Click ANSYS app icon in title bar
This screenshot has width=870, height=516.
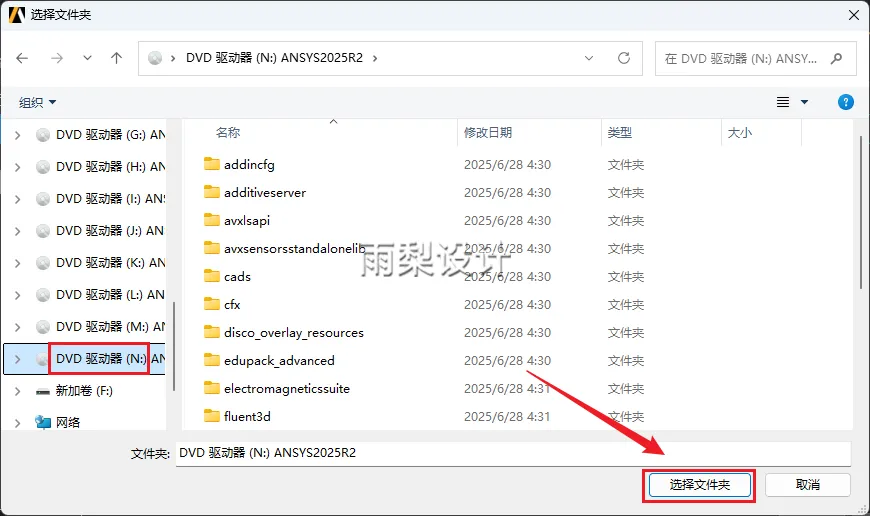(17, 15)
